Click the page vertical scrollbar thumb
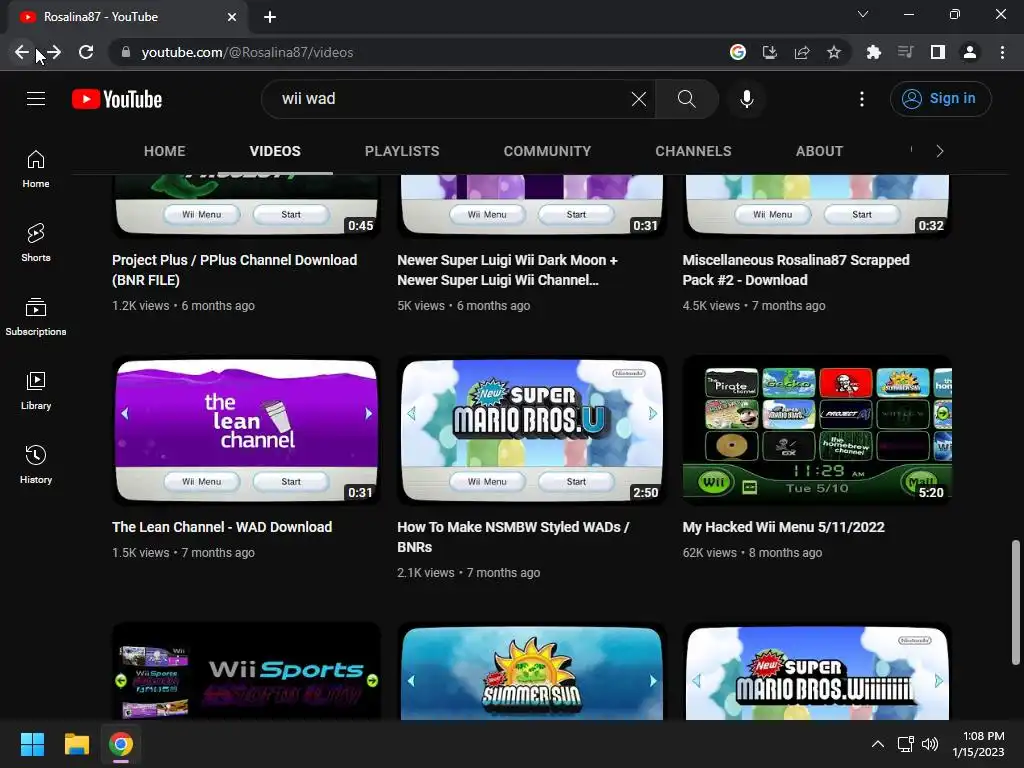This screenshot has width=1024, height=768. [x=1015, y=601]
